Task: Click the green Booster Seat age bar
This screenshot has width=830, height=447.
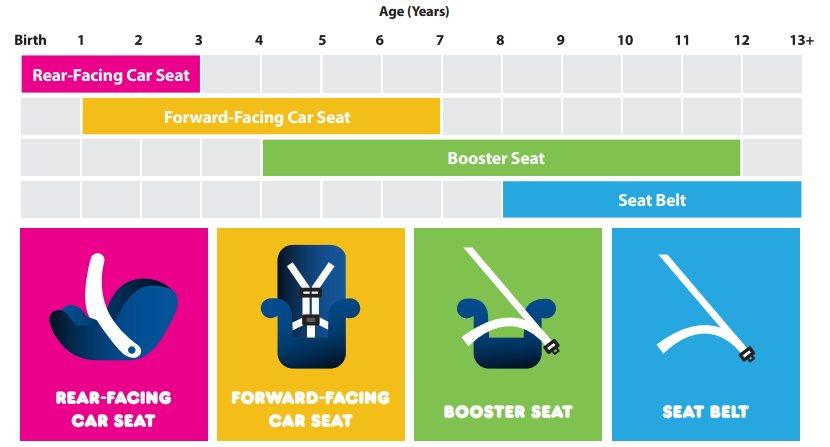Action: click(x=501, y=158)
